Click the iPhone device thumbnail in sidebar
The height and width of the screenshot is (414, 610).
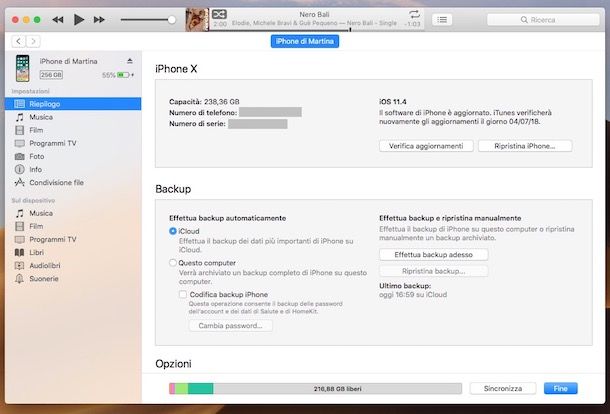(23, 68)
